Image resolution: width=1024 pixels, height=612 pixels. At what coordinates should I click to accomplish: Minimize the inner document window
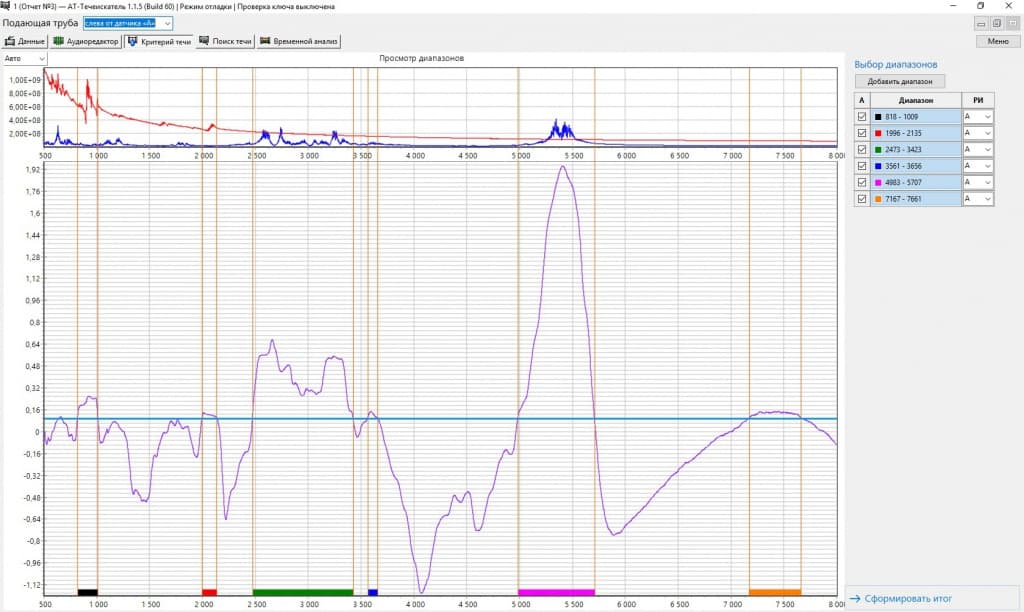981,24
